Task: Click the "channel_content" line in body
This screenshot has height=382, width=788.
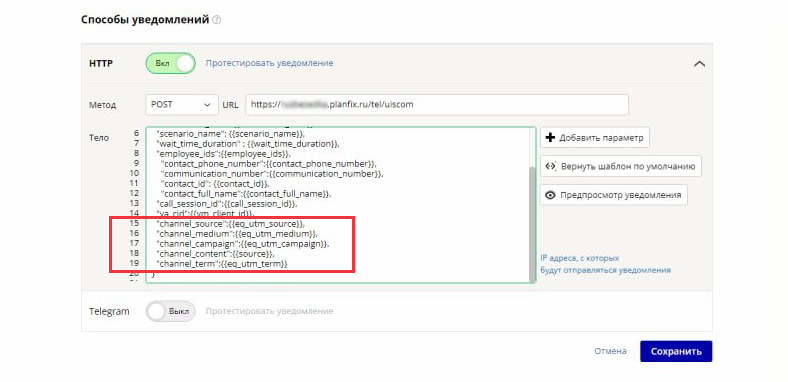Action: pyautogui.click(x=216, y=254)
